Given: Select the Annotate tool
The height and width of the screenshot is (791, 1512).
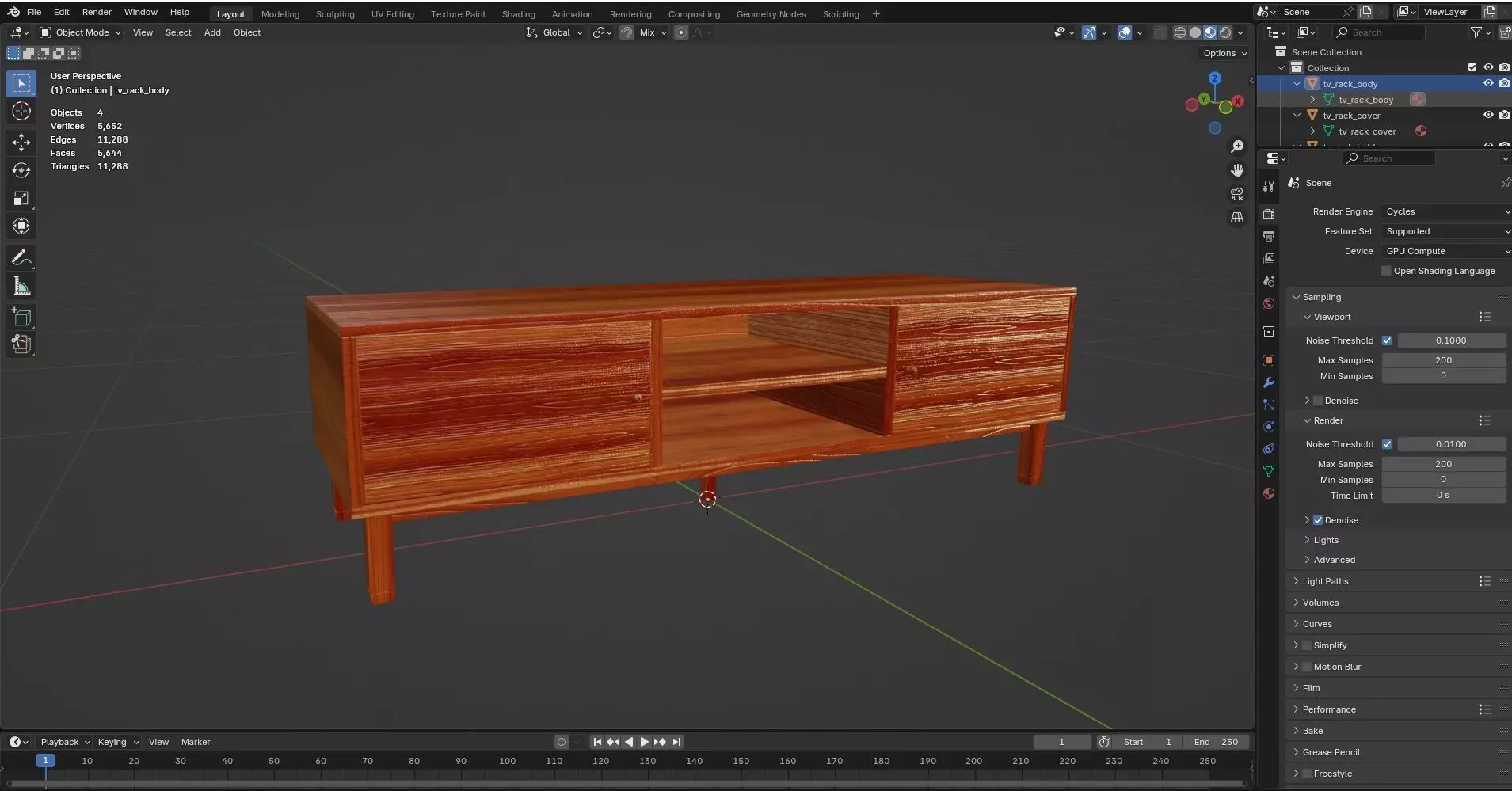Looking at the screenshot, I should pos(21,257).
